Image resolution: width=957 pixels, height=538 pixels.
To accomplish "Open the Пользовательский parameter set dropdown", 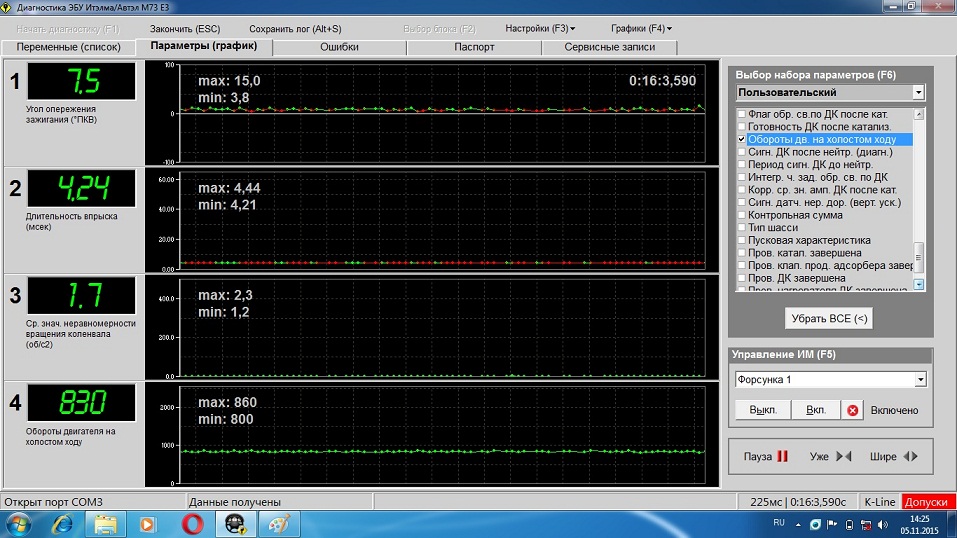I will [x=918, y=92].
